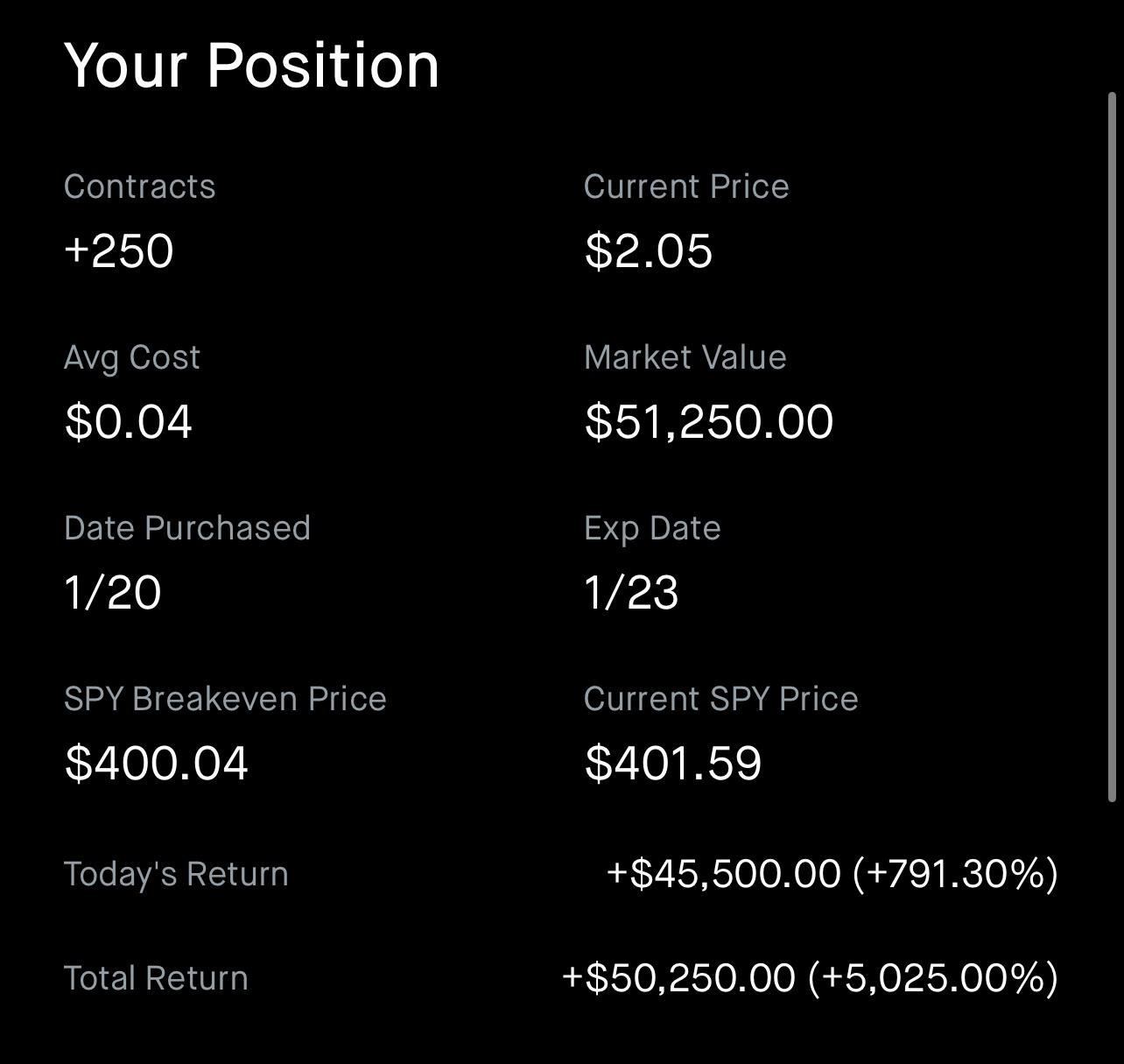Select the 1/20 purchase date

tap(113, 593)
